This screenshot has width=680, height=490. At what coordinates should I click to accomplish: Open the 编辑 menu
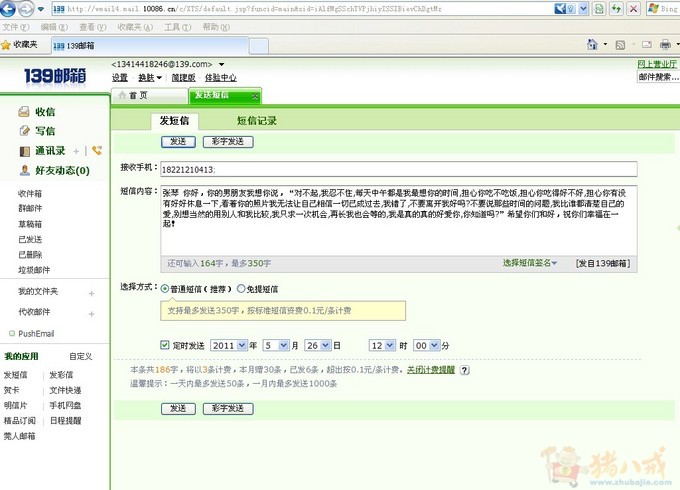54,27
